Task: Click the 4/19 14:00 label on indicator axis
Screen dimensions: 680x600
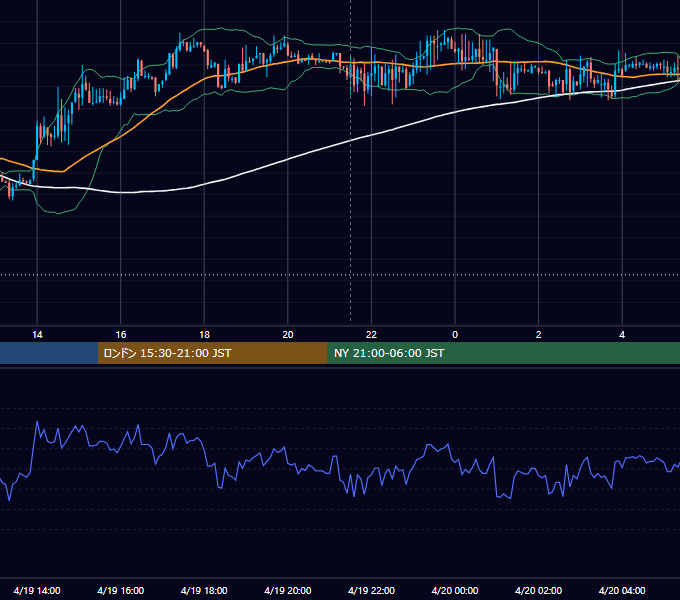Action: 37,590
